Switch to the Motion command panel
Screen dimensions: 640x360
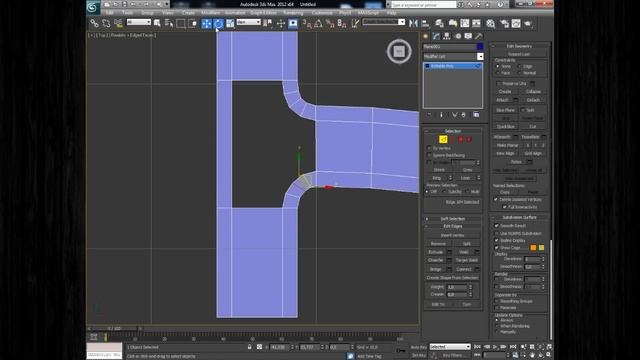pyautogui.click(x=458, y=36)
